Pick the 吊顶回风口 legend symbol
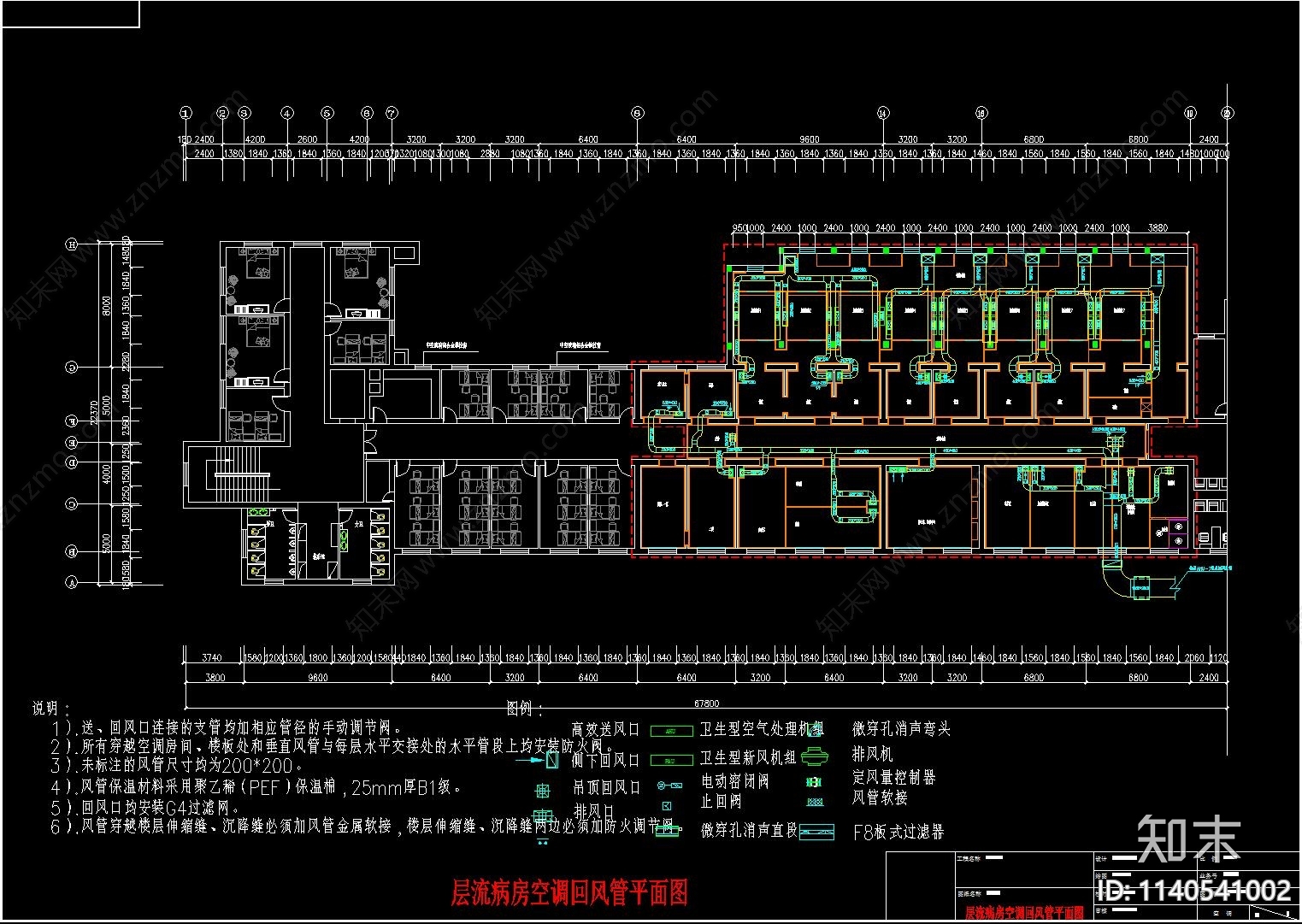This screenshot has width=1302, height=924. point(543,791)
